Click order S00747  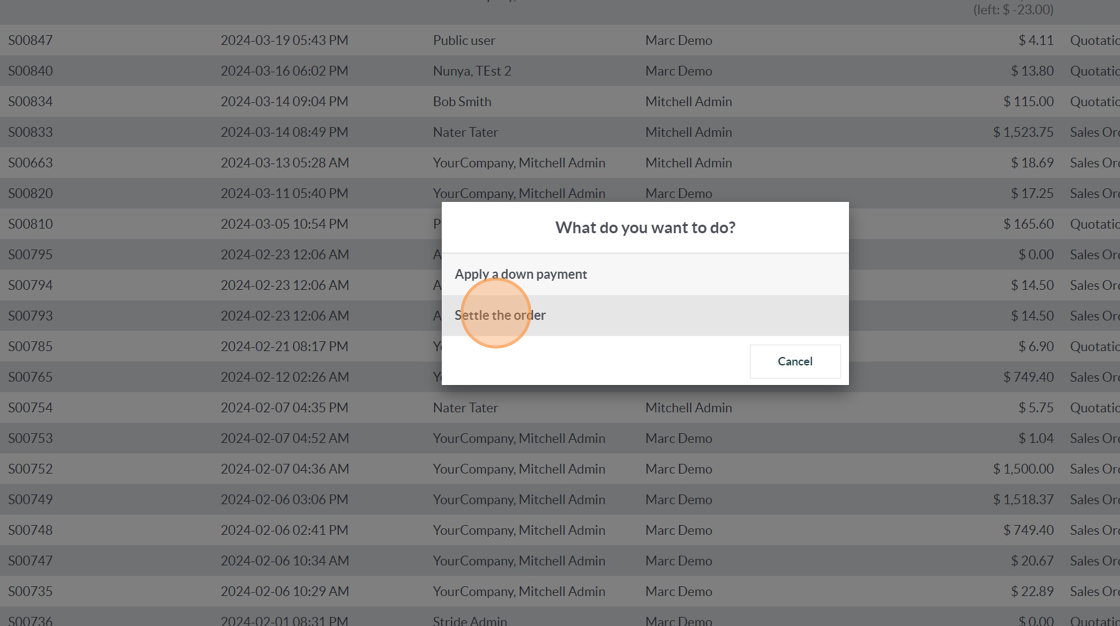[30, 561]
